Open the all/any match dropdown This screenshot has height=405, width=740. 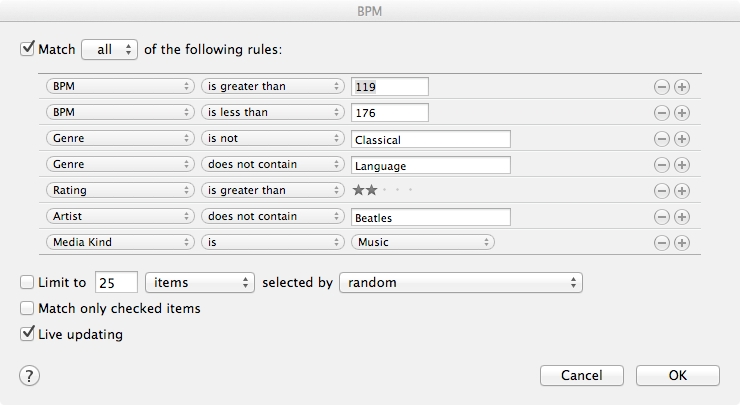(x=109, y=49)
